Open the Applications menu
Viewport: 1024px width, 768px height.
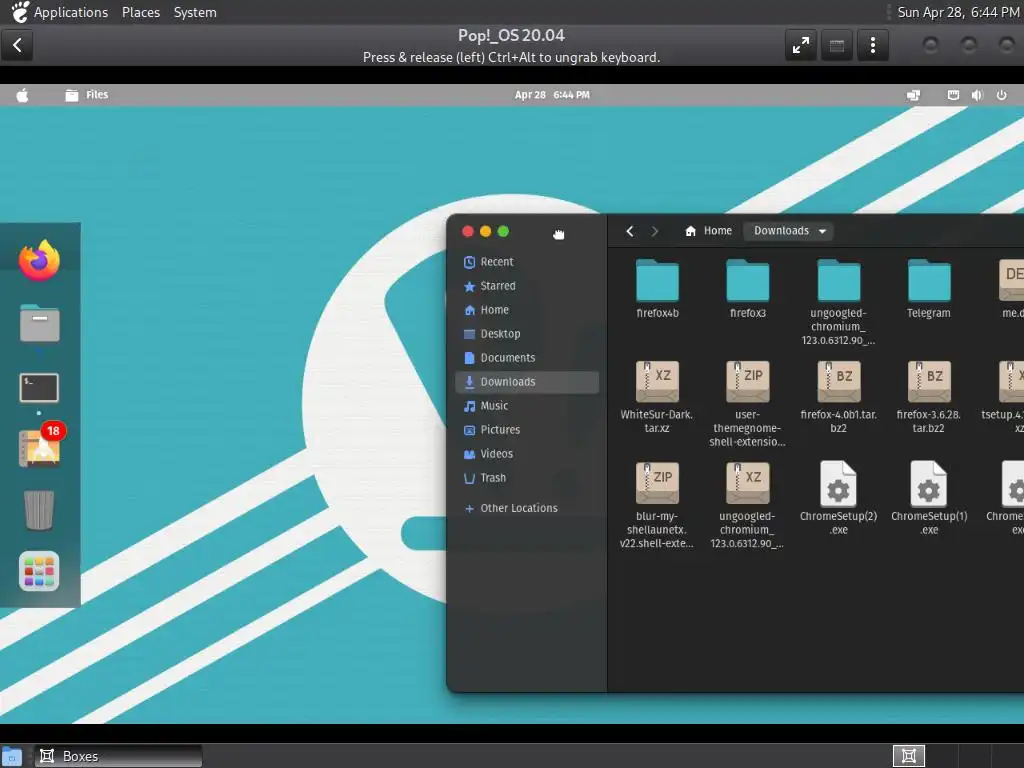click(x=71, y=12)
